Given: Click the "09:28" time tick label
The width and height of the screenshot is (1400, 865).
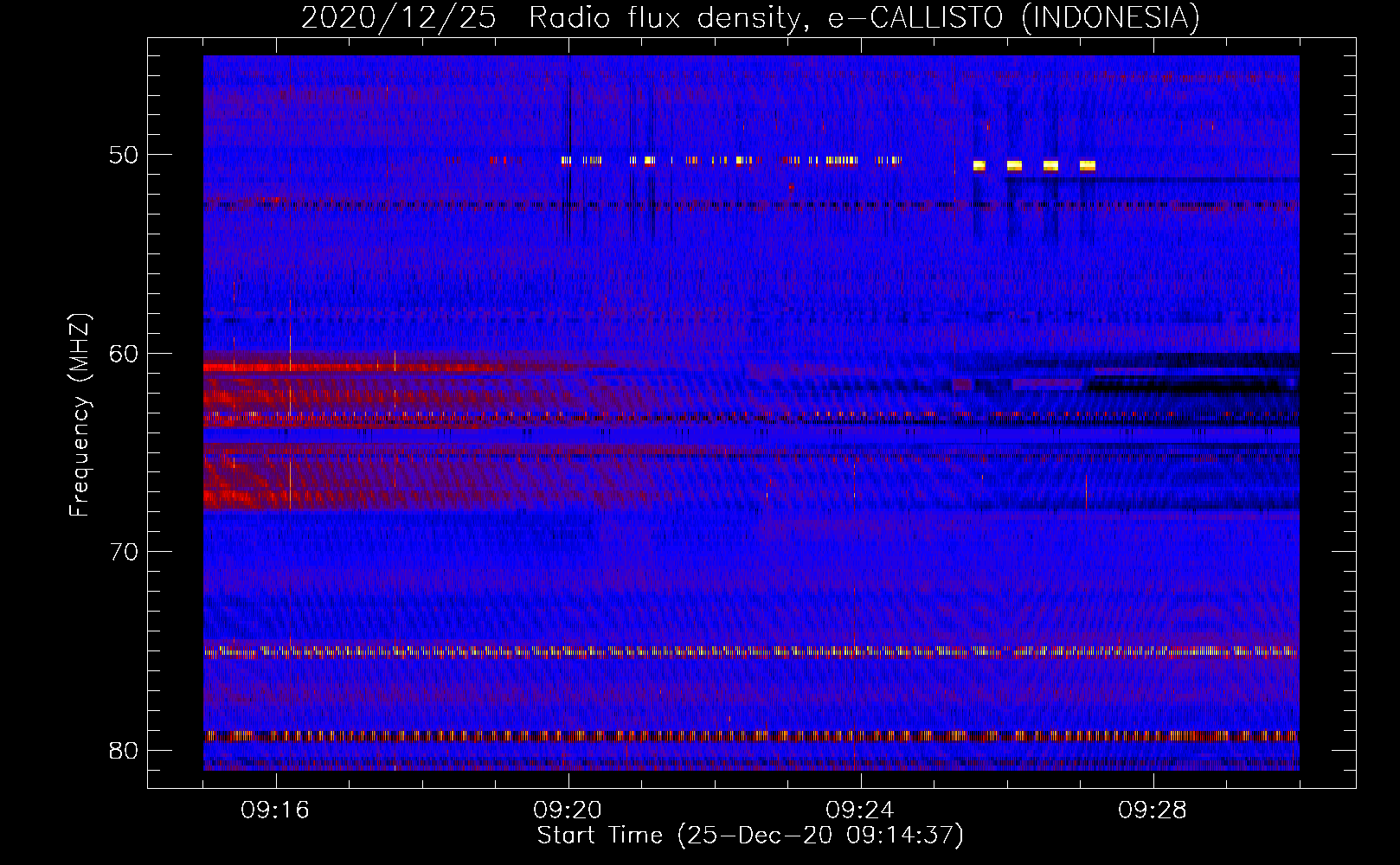Looking at the screenshot, I should [1153, 811].
